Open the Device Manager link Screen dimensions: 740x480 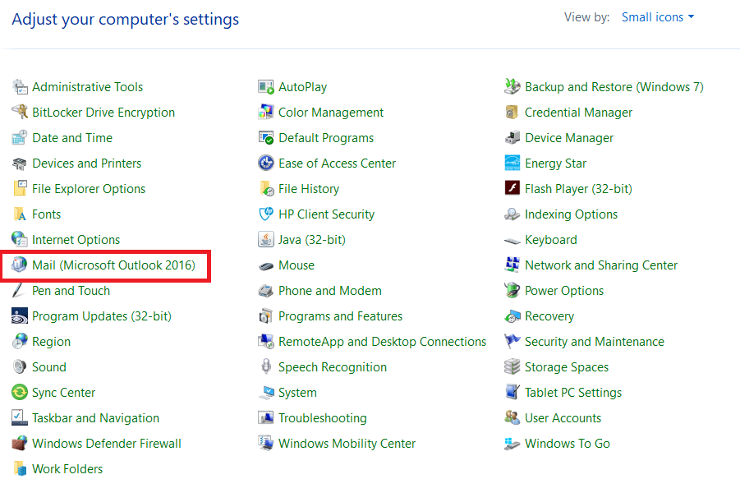tap(569, 138)
